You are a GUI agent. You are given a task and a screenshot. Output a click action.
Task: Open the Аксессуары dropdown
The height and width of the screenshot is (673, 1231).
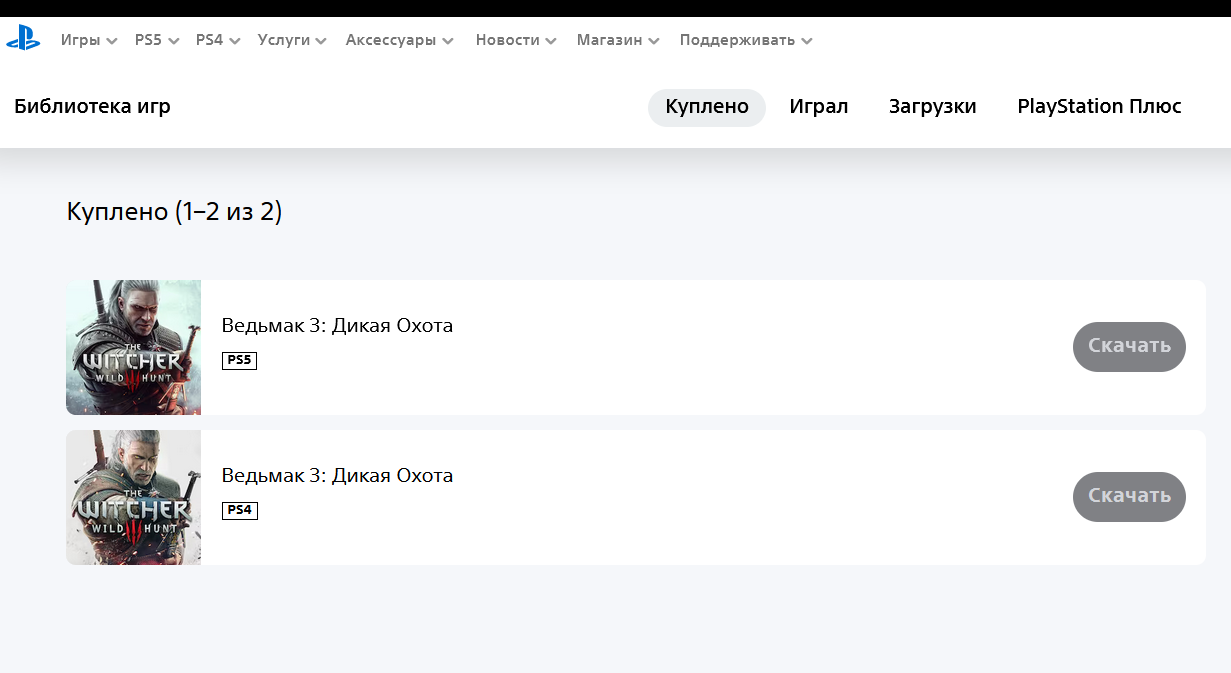(x=399, y=40)
